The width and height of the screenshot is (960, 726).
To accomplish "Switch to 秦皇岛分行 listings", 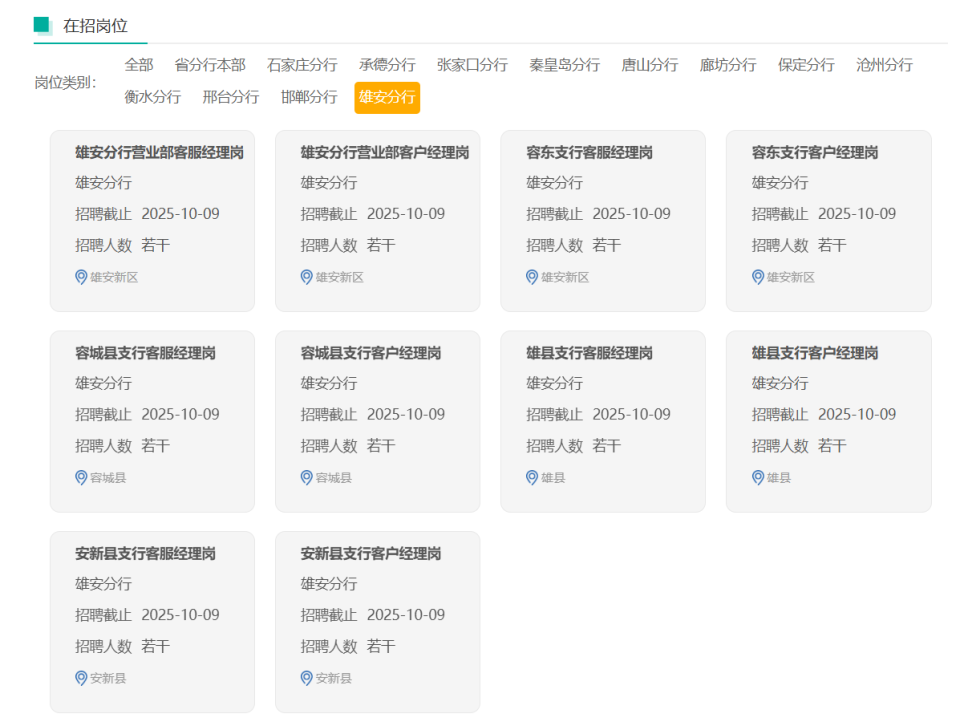I will (x=564, y=65).
